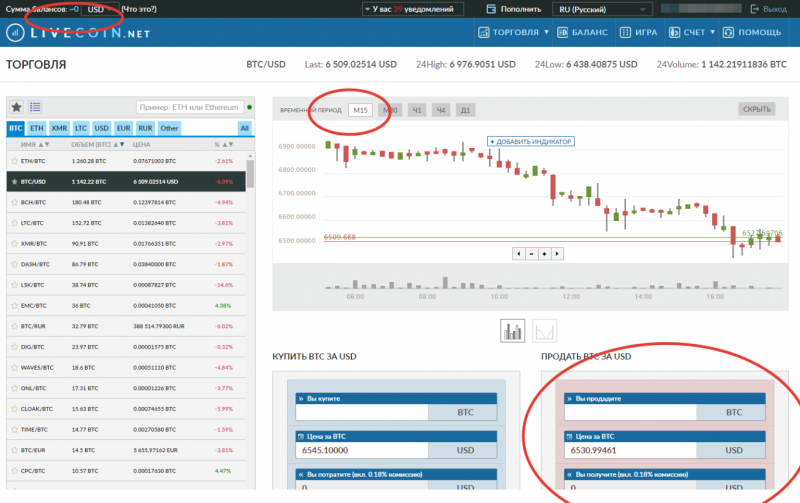The image size is (800, 503).
Task: Focus the pair search field
Action: (x=189, y=107)
